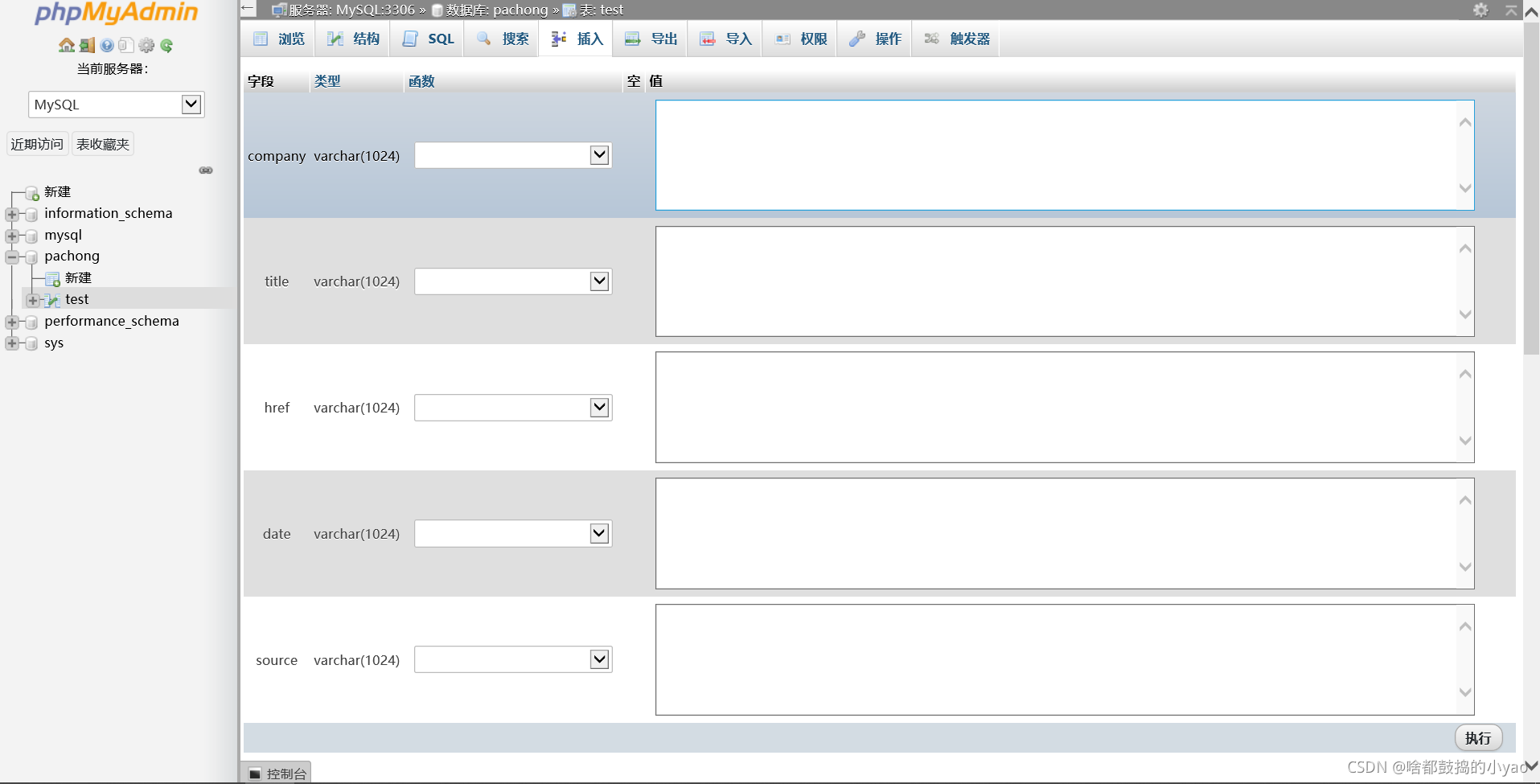1540x784 pixels.
Task: Switch to the Browse (浏览) tab
Action: (278, 39)
